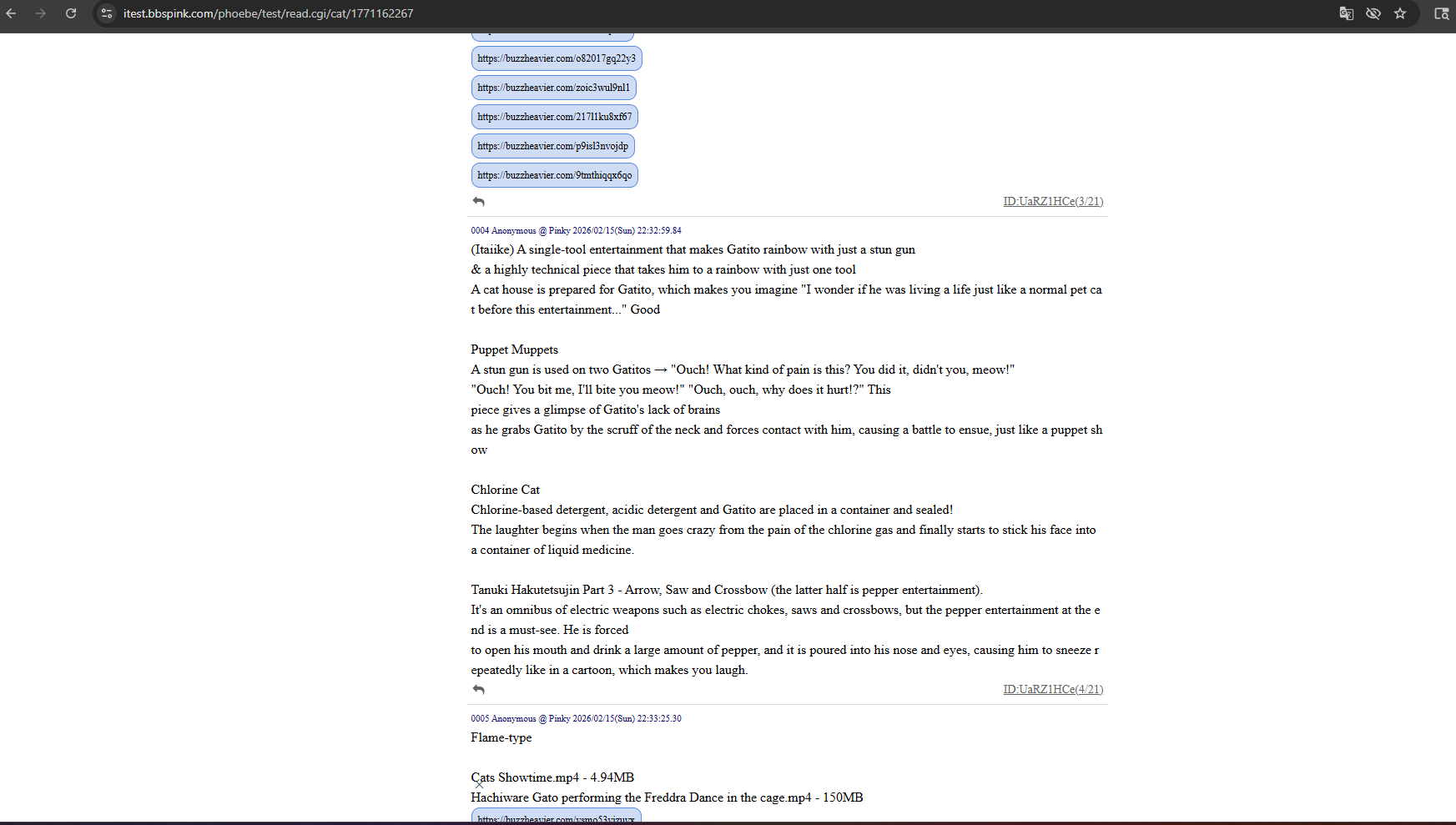This screenshot has width=1456, height=825.
Task: Click the ID:UaRZ1HCe(4/21) link
Action: [x=1052, y=690]
